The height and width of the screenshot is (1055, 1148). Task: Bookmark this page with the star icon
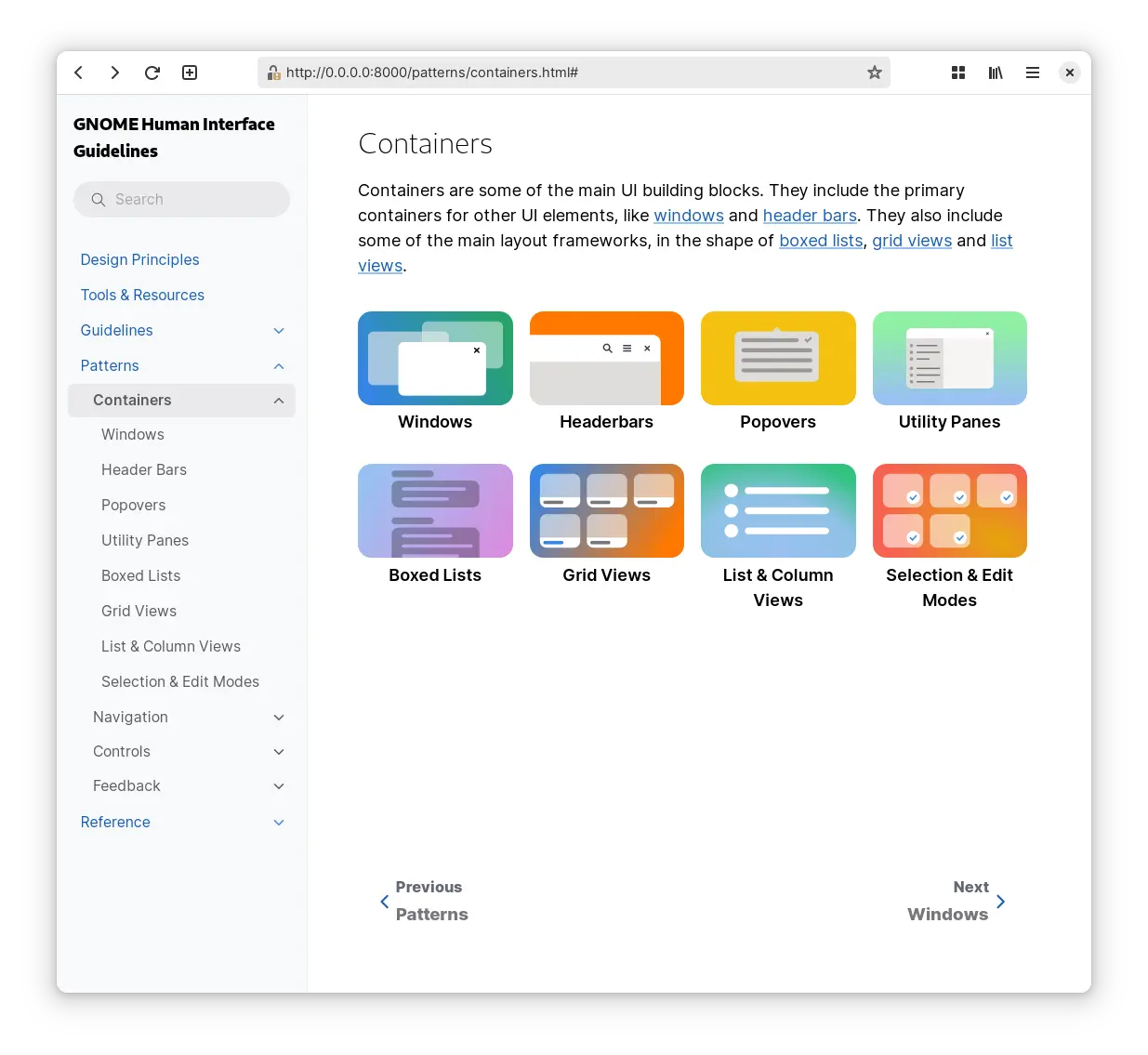[874, 73]
